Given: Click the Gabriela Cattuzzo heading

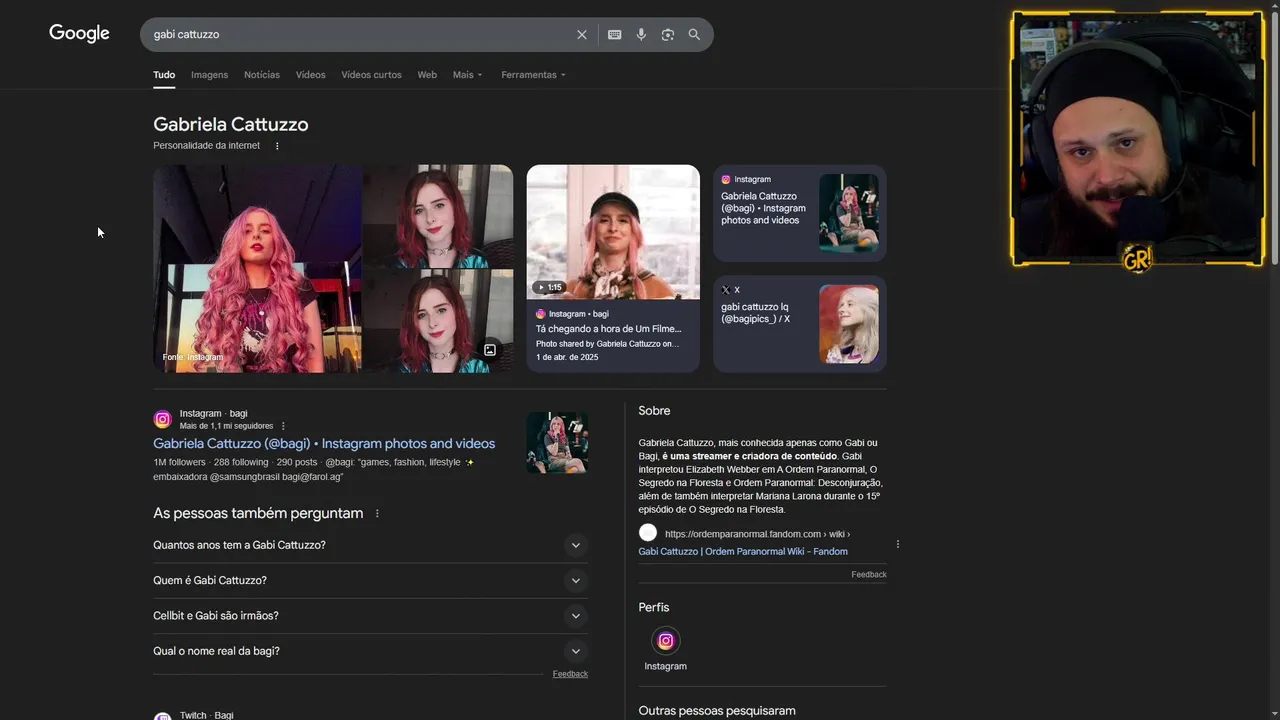Looking at the screenshot, I should tap(231, 125).
